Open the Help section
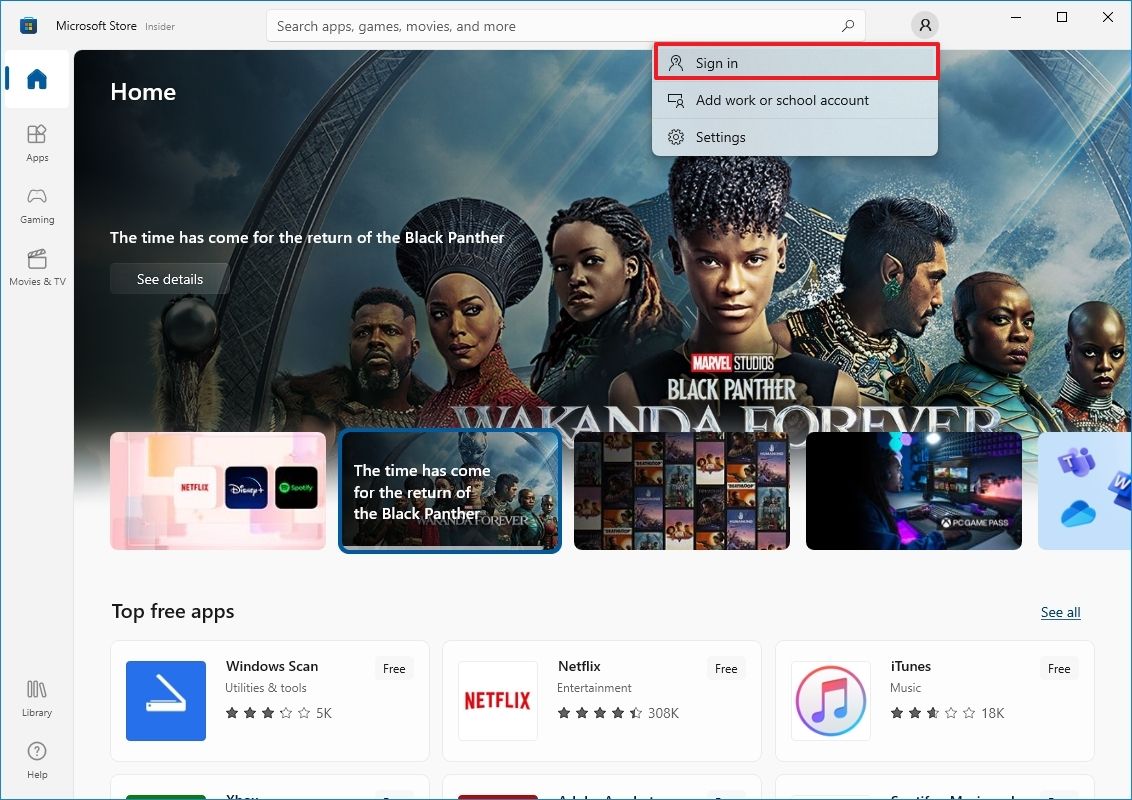Image resolution: width=1132 pixels, height=800 pixels. [36, 757]
